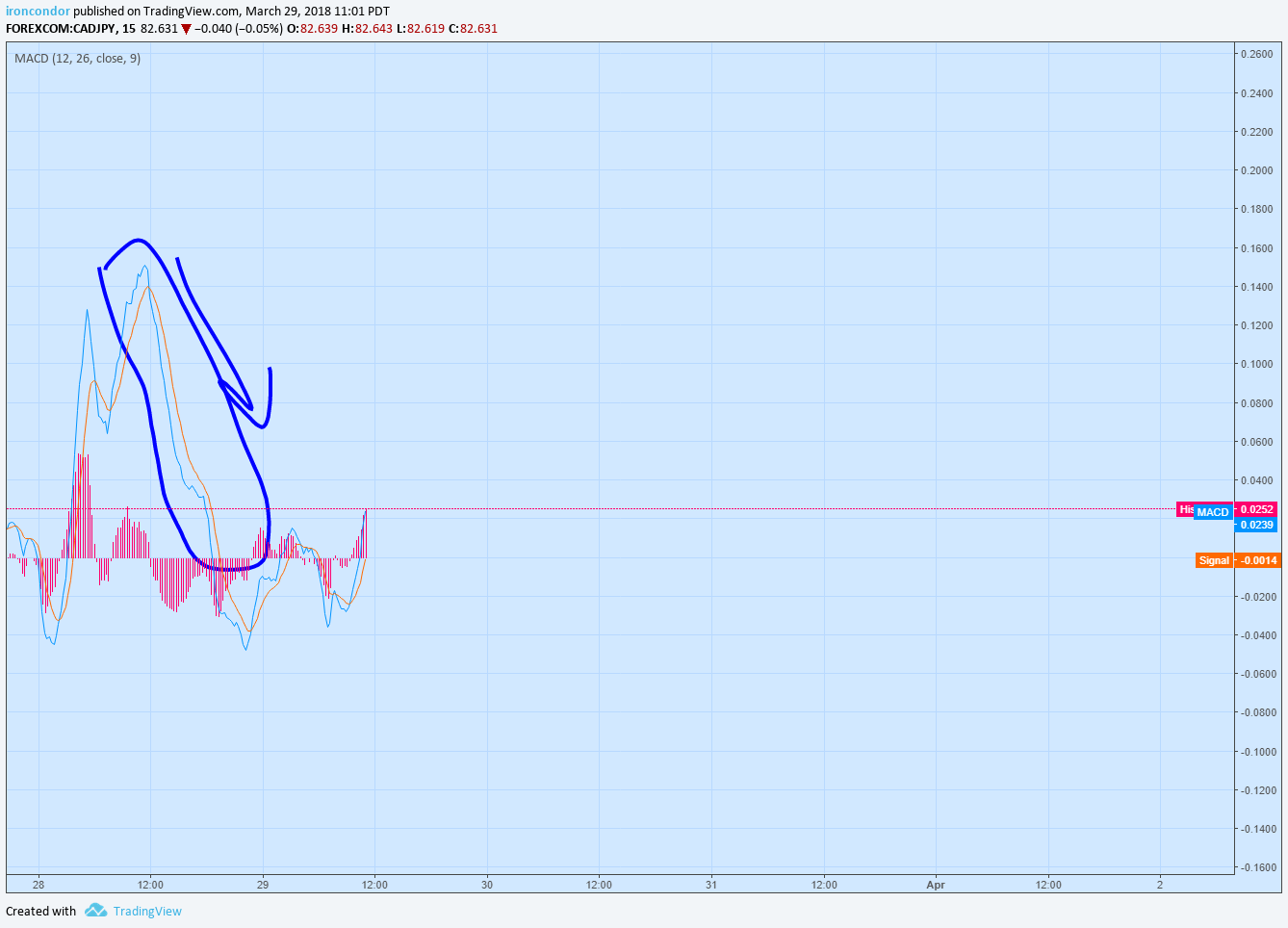Click the 29 date label on time axis
This screenshot has height=928, width=1288.
(x=263, y=885)
